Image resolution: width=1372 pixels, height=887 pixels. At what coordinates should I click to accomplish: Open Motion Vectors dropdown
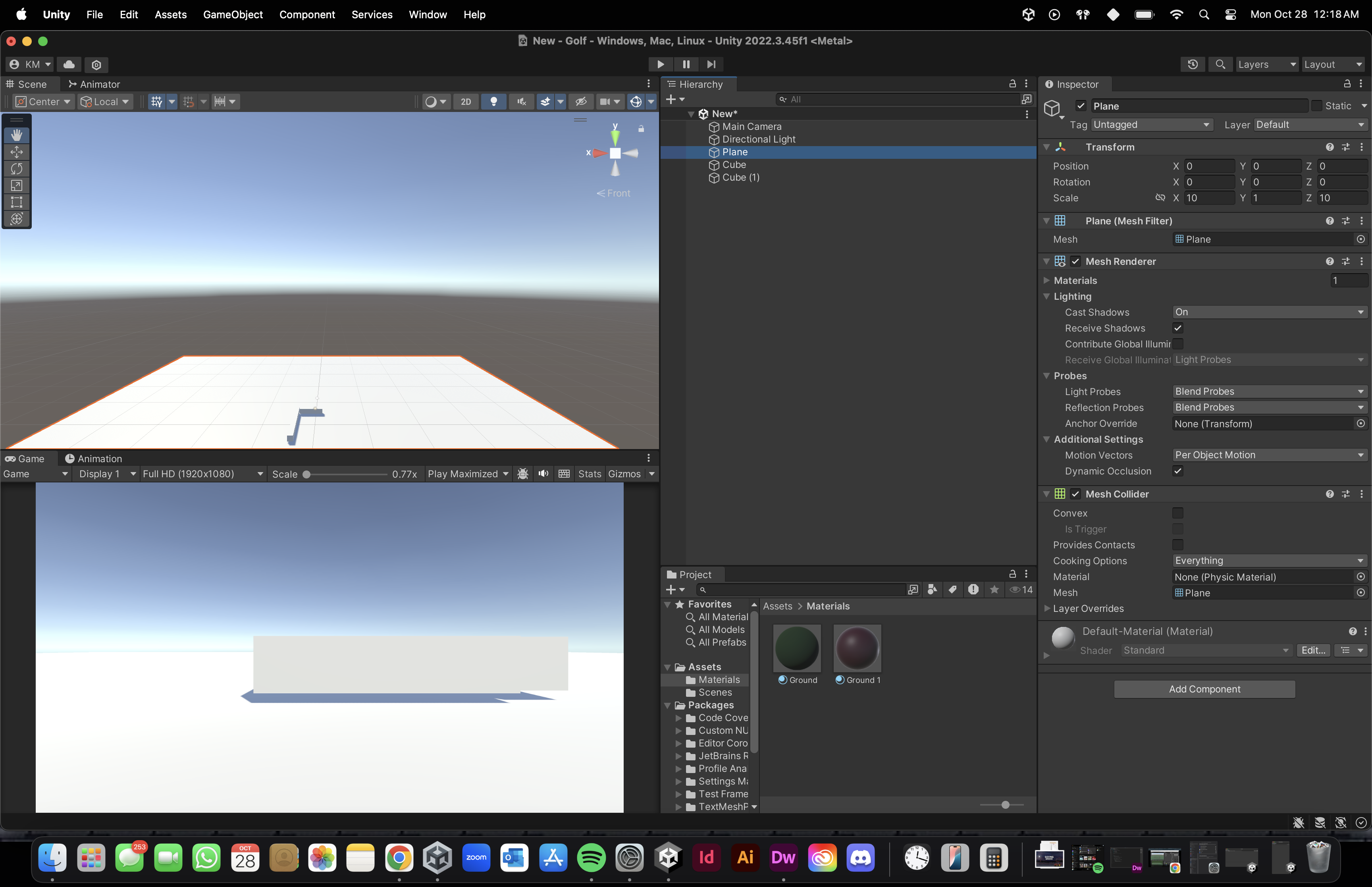click(x=1270, y=455)
